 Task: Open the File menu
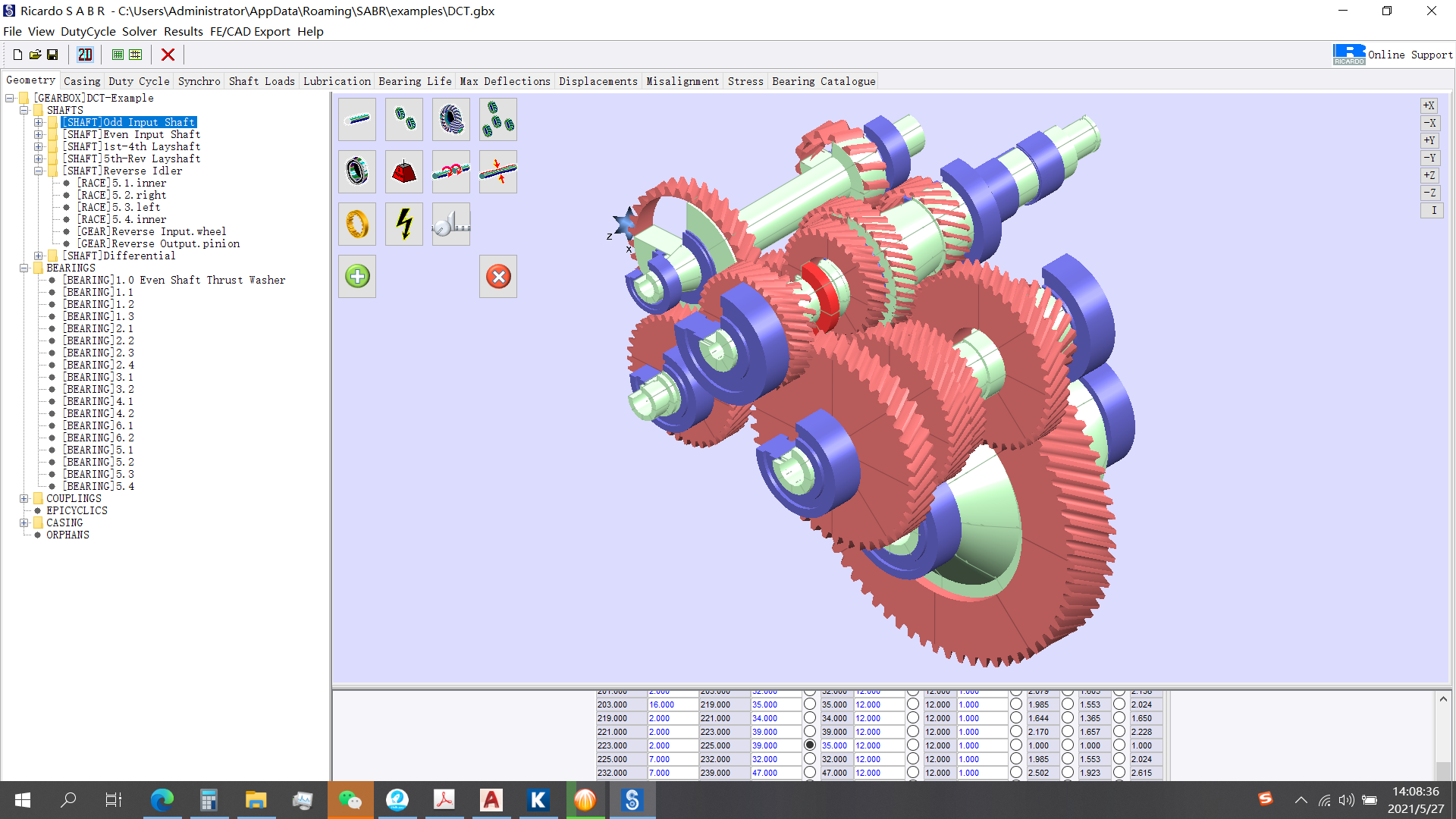tap(12, 31)
